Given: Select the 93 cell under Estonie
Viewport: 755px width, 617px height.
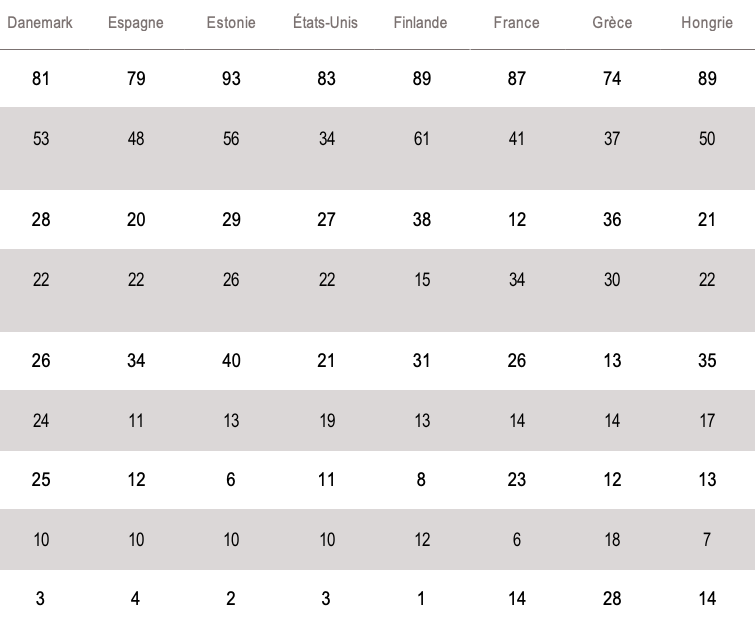Looking at the screenshot, I should click(231, 79).
